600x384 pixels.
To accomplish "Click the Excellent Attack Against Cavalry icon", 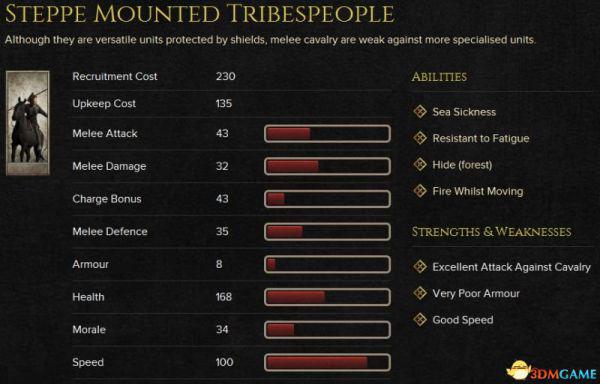I will pyautogui.click(x=420, y=267).
